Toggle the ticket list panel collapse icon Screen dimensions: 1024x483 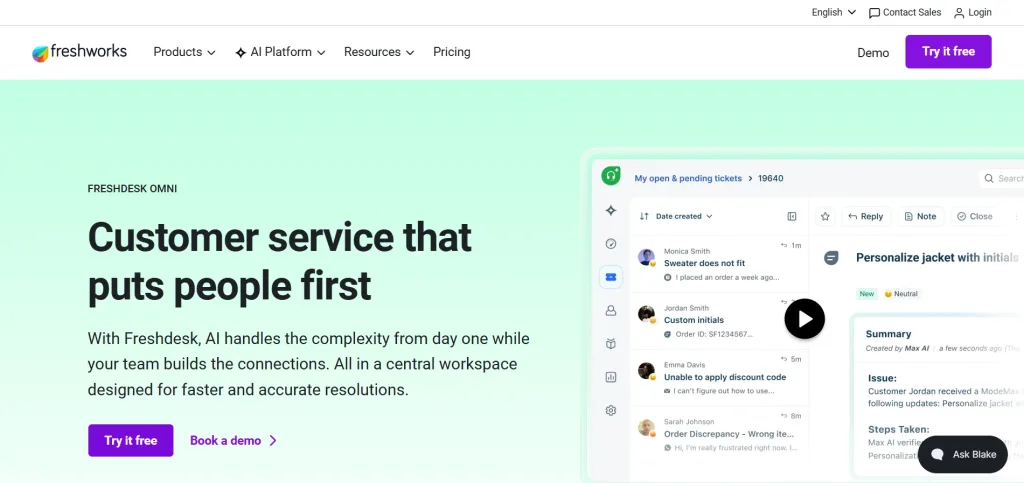click(x=792, y=216)
